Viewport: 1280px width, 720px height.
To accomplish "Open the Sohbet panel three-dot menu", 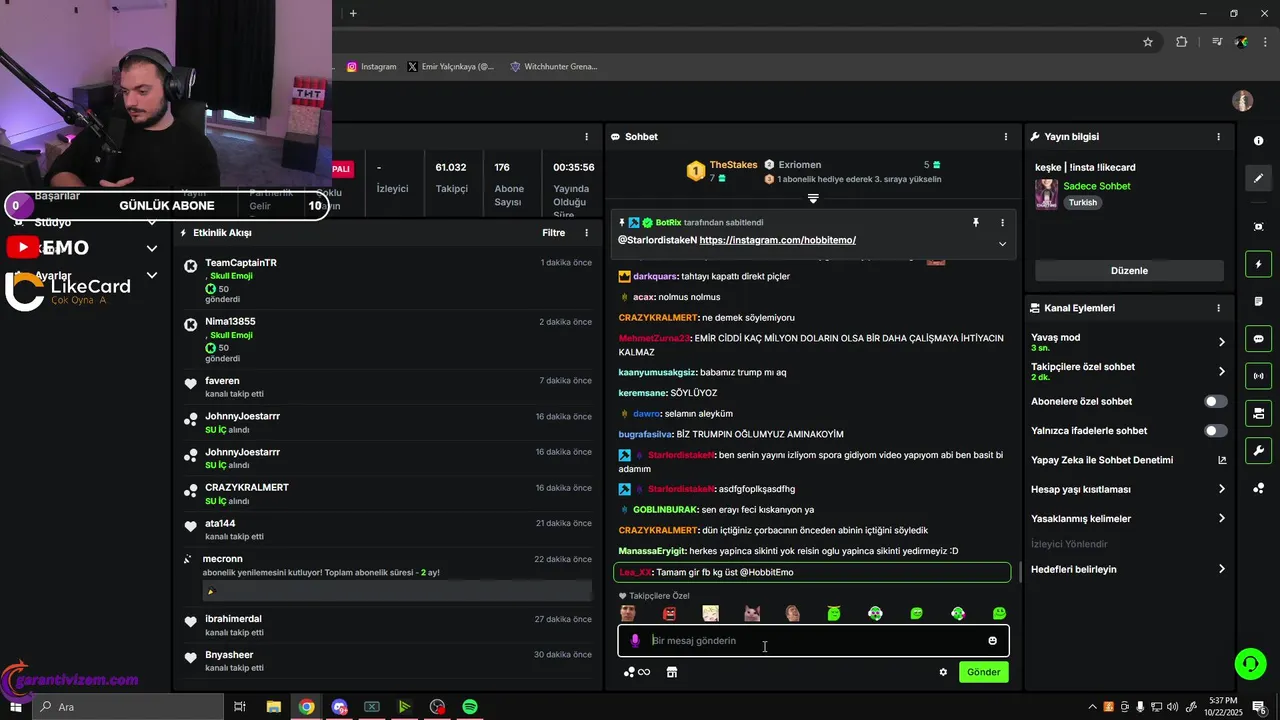I will 1006,136.
